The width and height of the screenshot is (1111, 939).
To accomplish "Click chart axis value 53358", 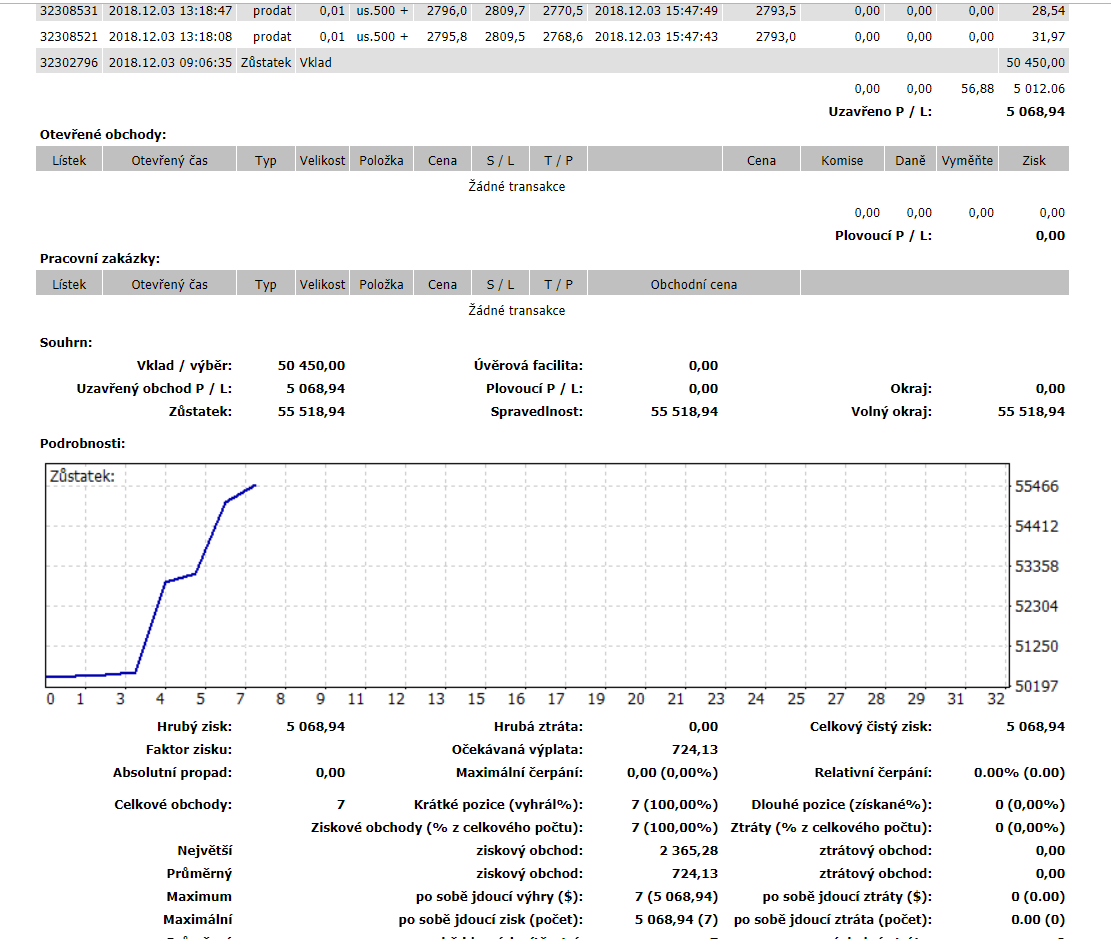I will 1037,566.
